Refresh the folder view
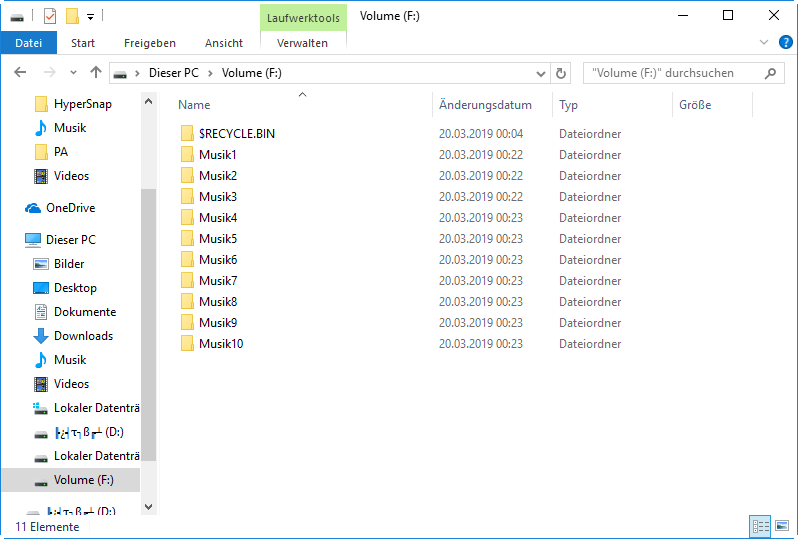The height and width of the screenshot is (539, 798). [x=560, y=73]
